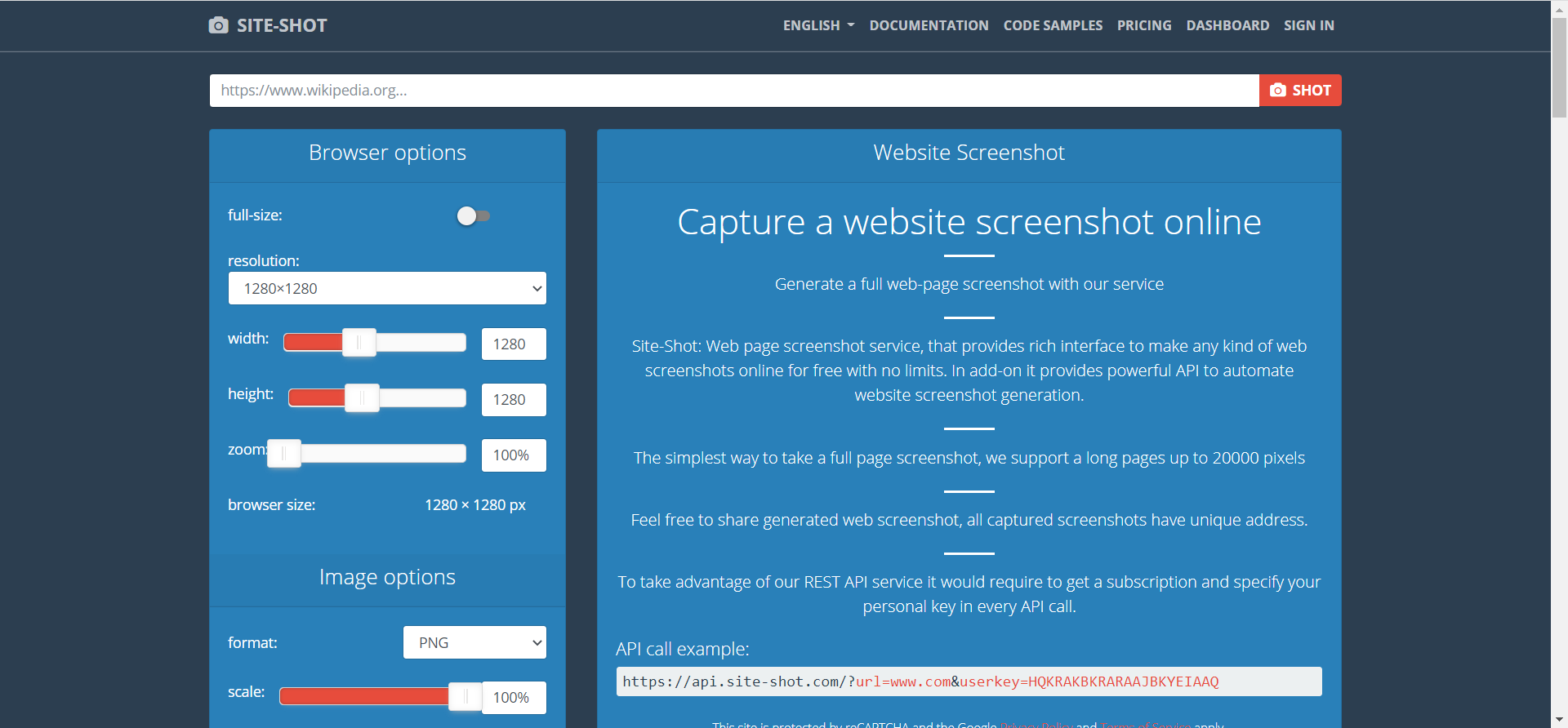This screenshot has height=728, width=1568.
Task: Click the Site-Shot camera logo icon
Action: coord(218,25)
